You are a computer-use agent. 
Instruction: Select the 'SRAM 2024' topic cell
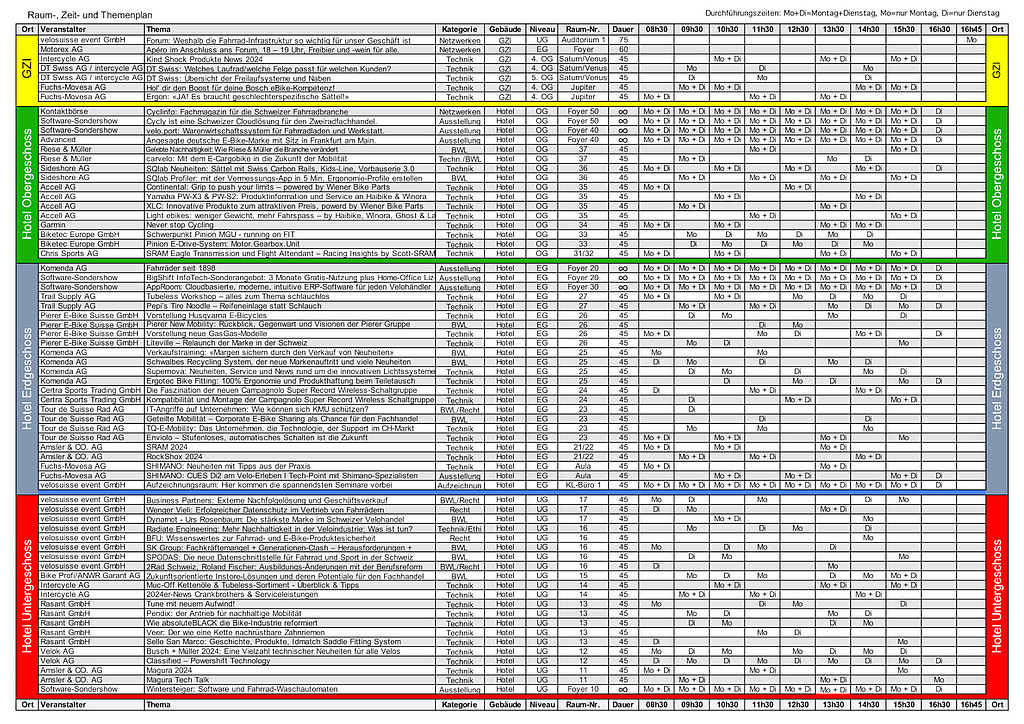pyautogui.click(x=167, y=447)
